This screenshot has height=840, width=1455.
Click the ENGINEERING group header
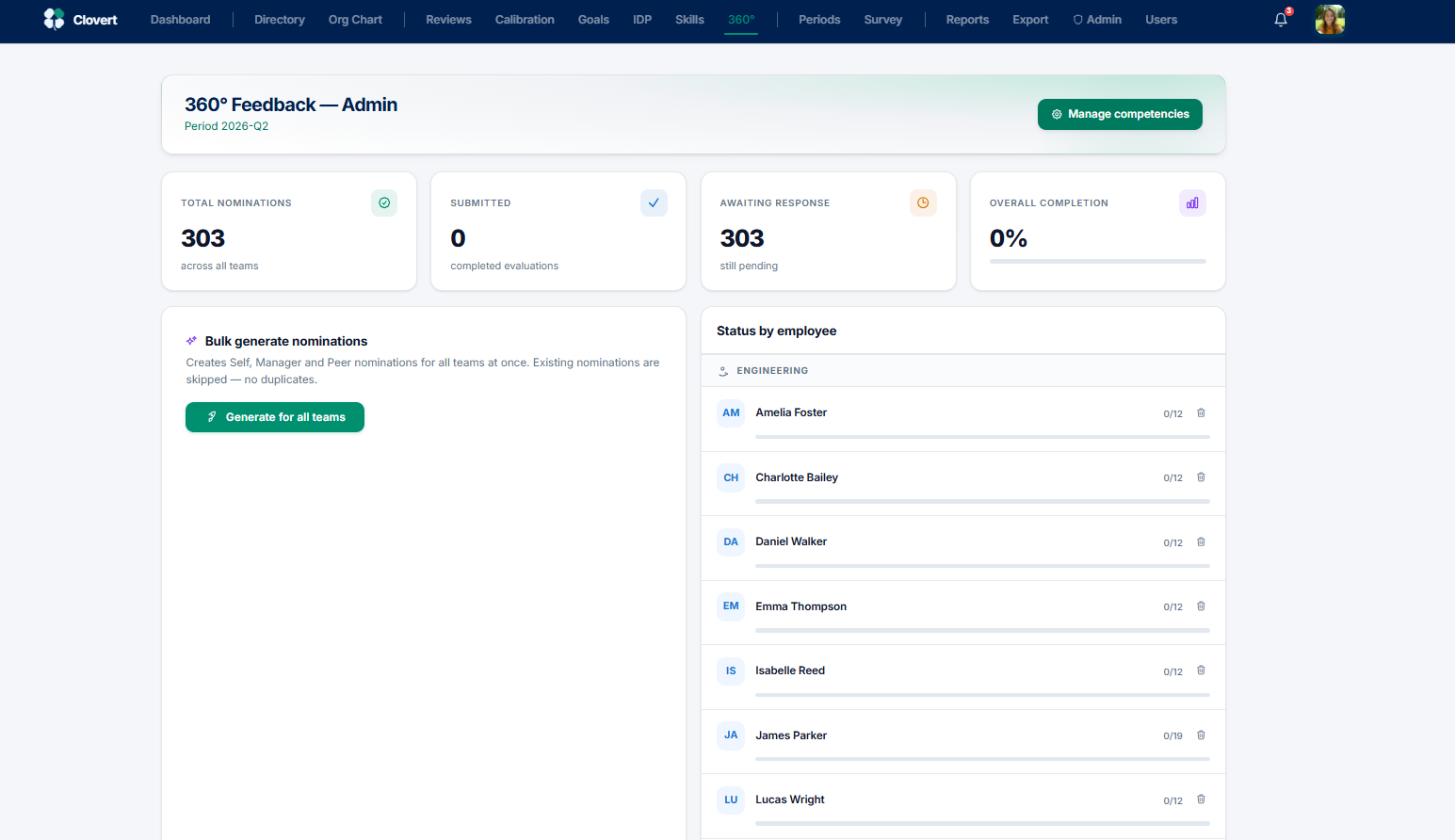click(963, 371)
